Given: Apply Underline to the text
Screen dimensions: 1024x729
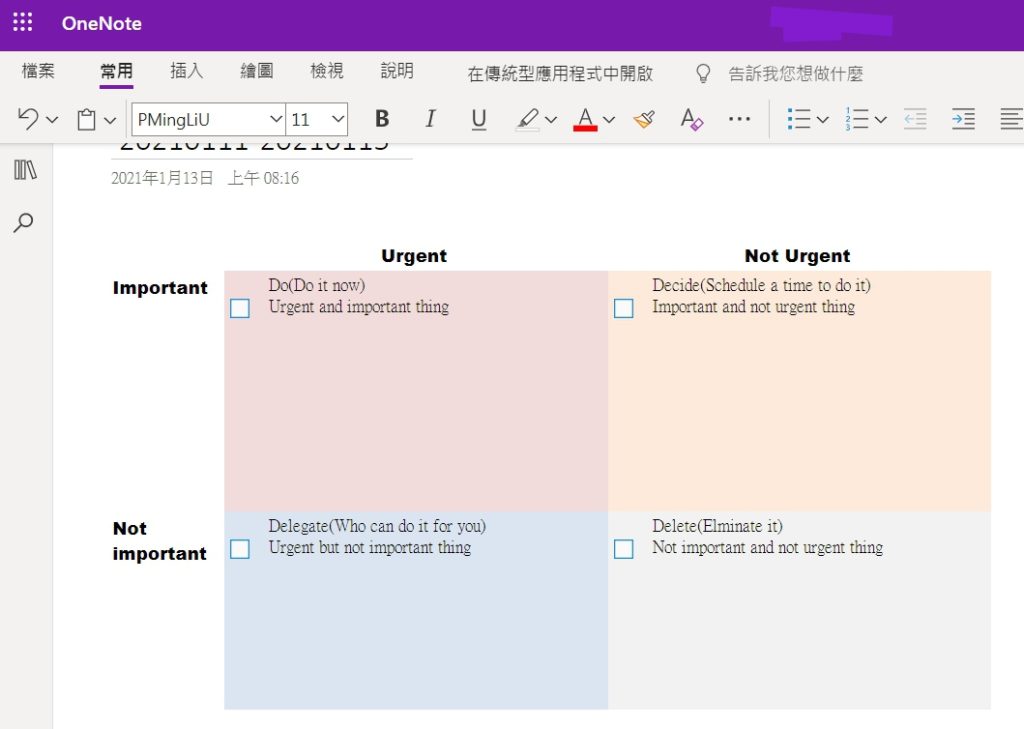Looking at the screenshot, I should [x=478, y=118].
